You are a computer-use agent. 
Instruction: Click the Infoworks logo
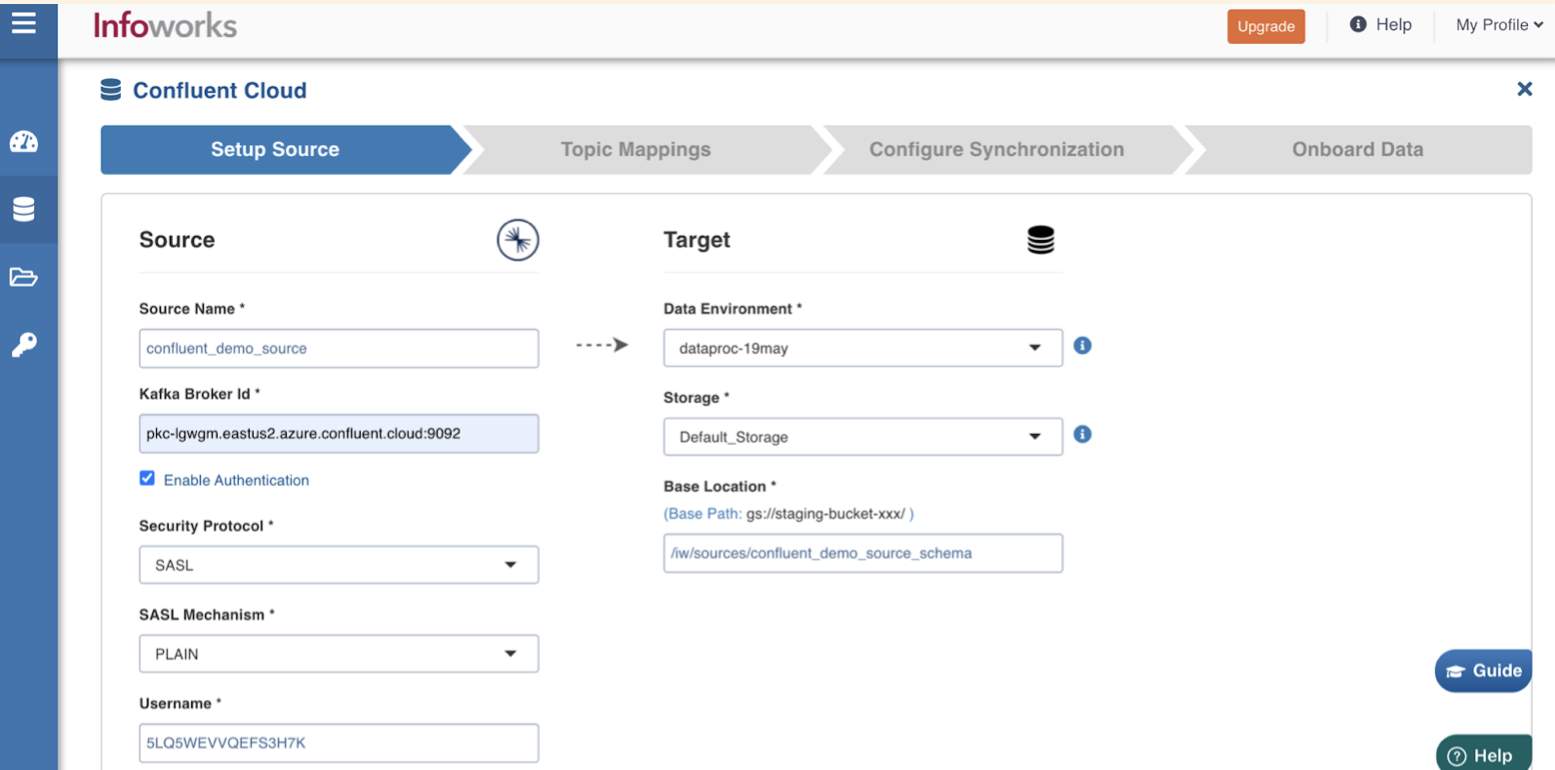165,25
